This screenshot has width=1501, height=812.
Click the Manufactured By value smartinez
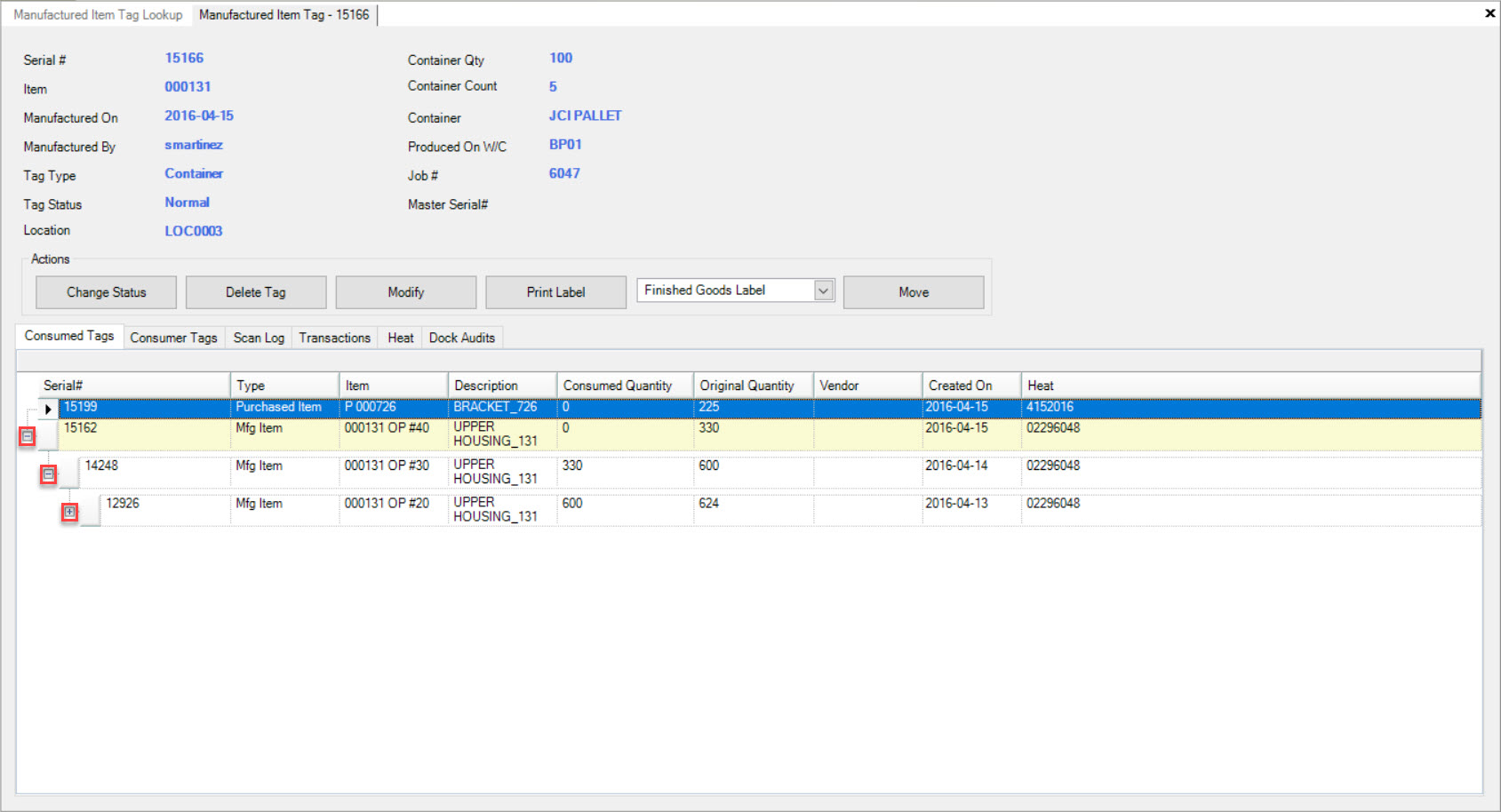(194, 145)
